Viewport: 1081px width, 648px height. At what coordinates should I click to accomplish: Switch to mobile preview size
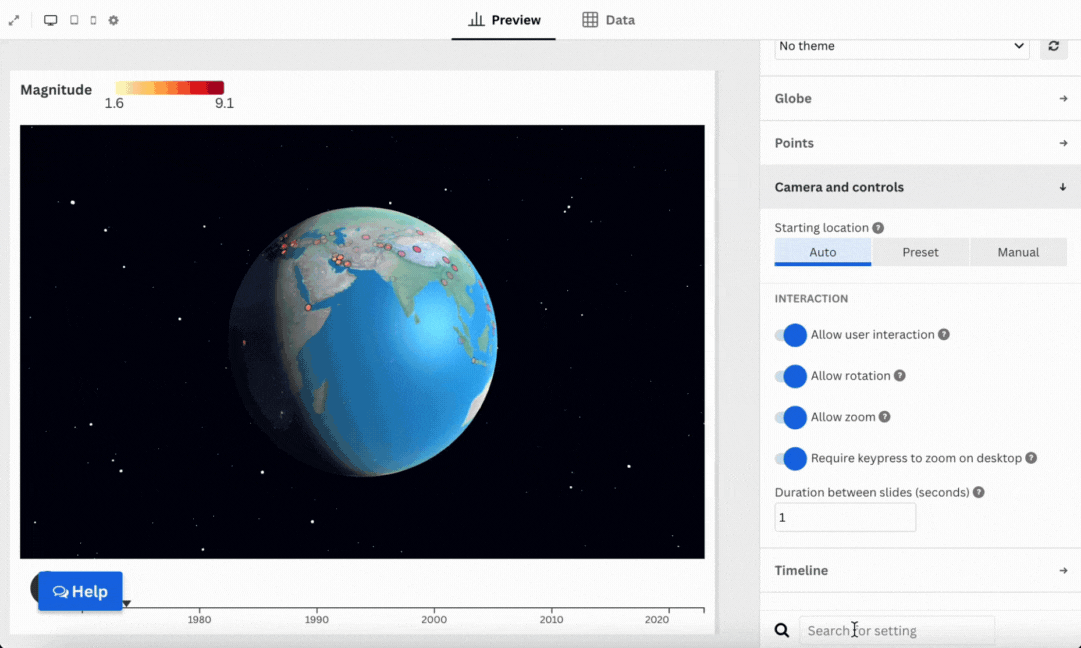tap(93, 20)
